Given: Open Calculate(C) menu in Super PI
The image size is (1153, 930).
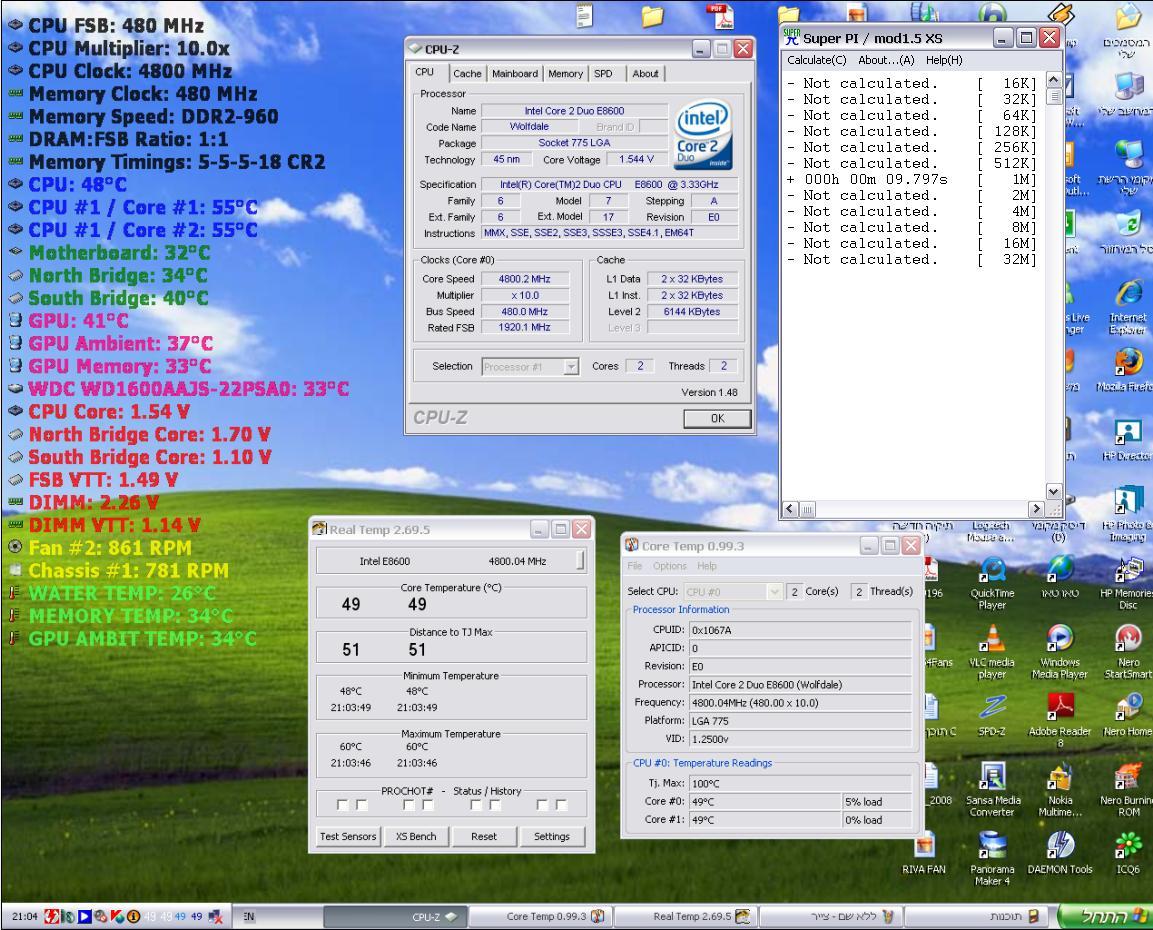Looking at the screenshot, I should (816, 60).
